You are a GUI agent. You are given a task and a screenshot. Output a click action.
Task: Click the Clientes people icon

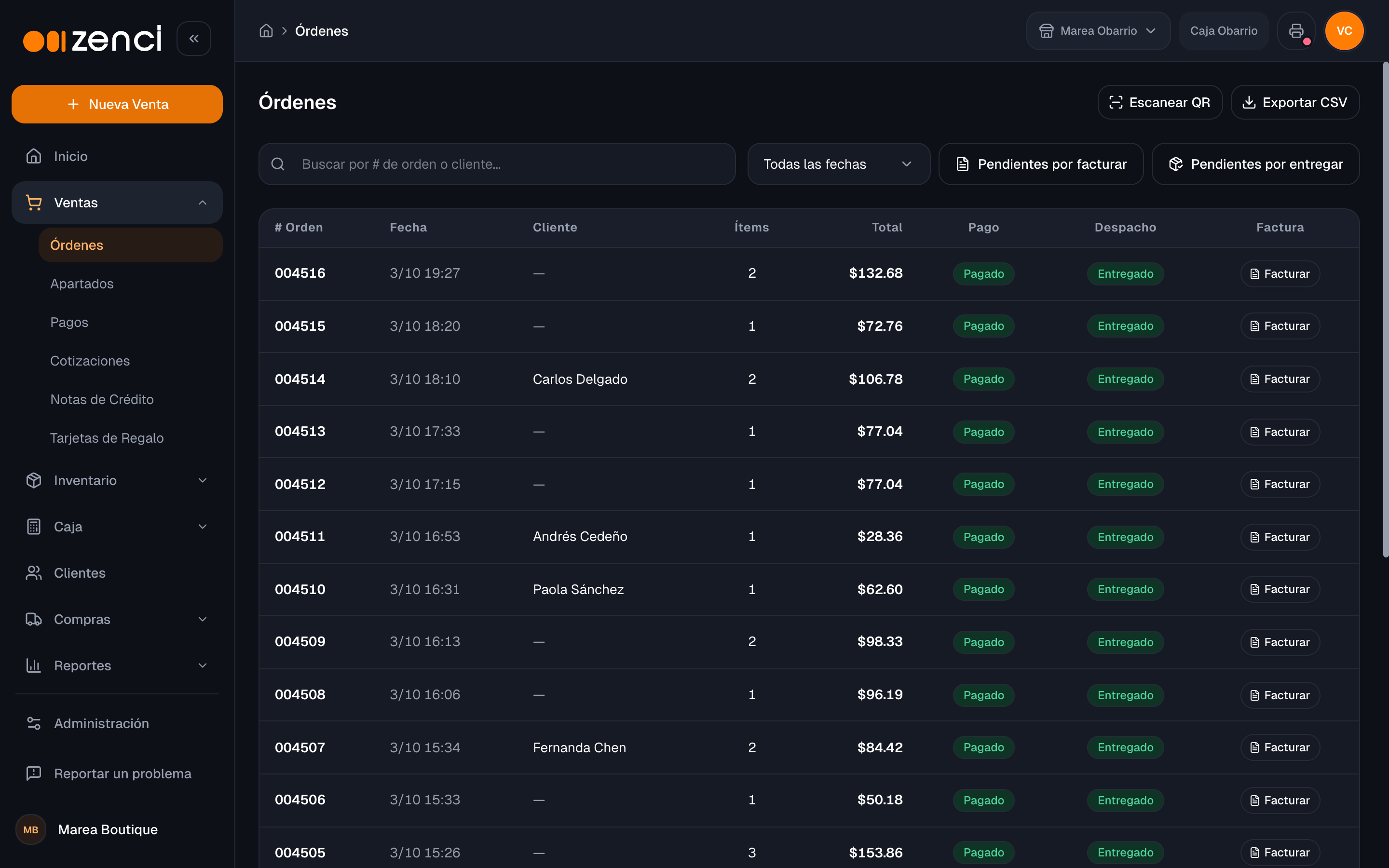(x=34, y=573)
